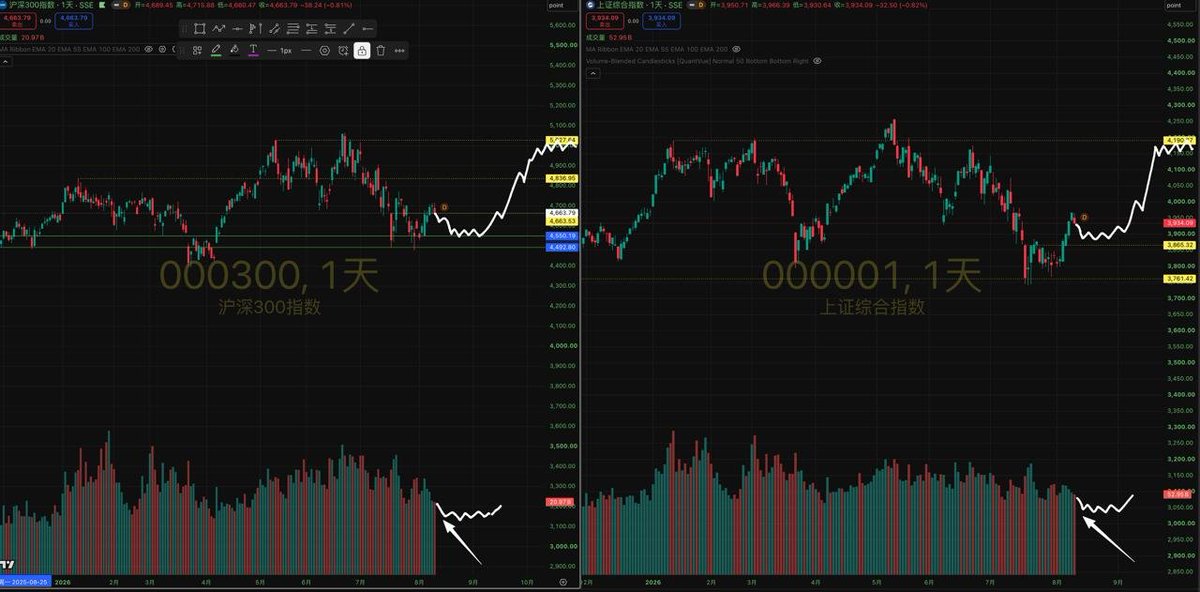Select the flag marker drawing tool
This screenshot has height=592, width=1200.
[x=255, y=28]
